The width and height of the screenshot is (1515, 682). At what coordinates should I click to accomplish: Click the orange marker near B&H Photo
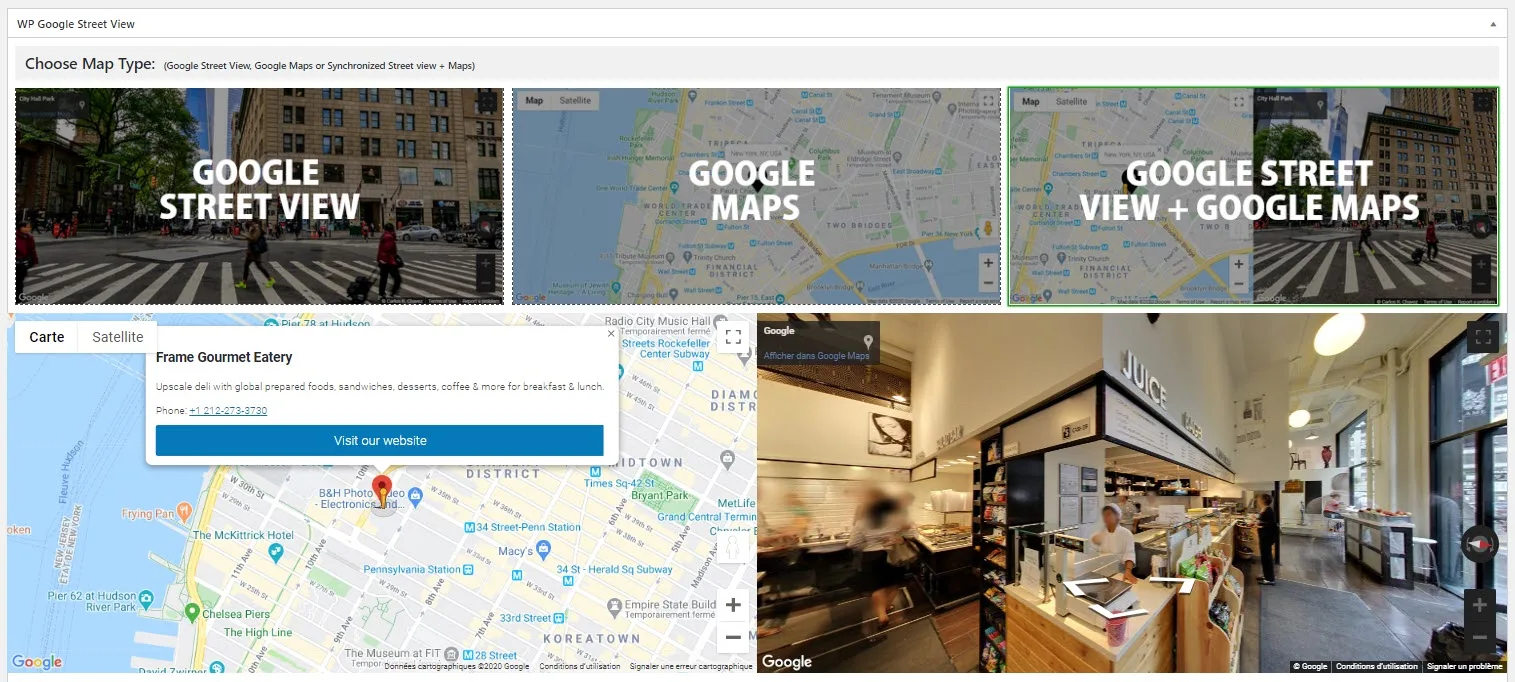(x=381, y=492)
